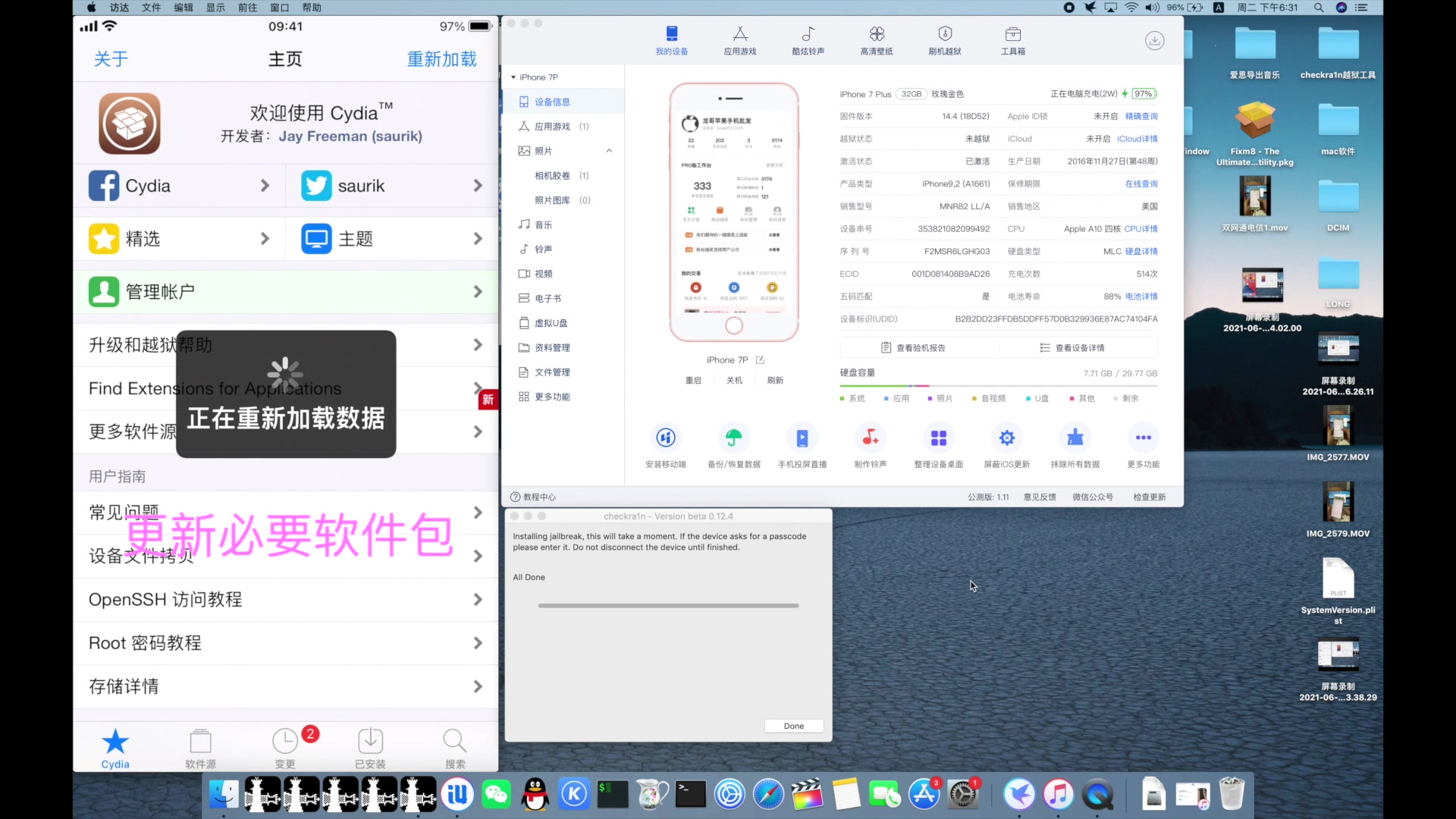Select 设备信息 in the sidebar
1456x819 pixels.
pos(563,102)
